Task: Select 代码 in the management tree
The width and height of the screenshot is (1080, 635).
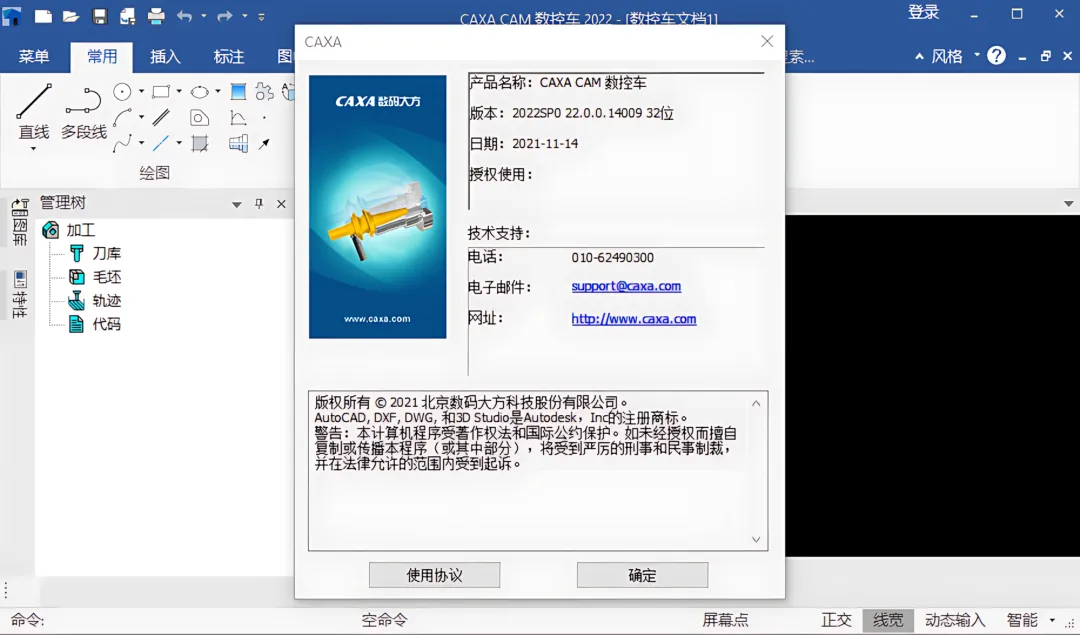Action: 107,324
